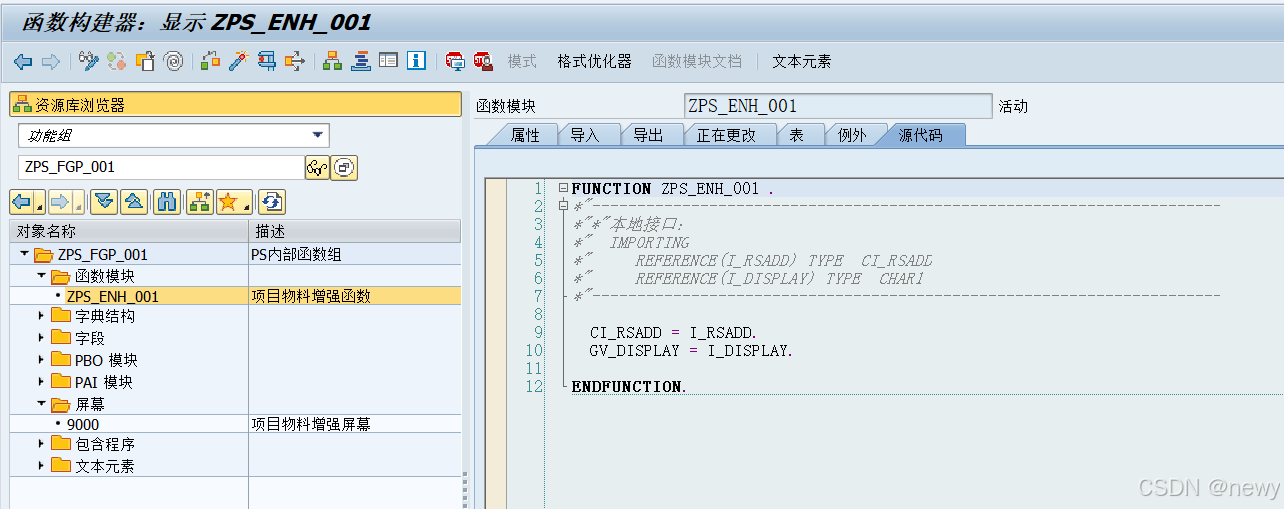Expand the 字典结构 folder node
The image size is (1284, 509).
[41, 316]
